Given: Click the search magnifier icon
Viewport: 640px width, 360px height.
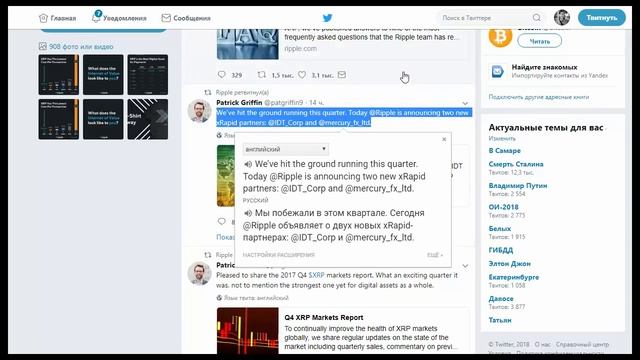Looking at the screenshot, I should point(537,18).
